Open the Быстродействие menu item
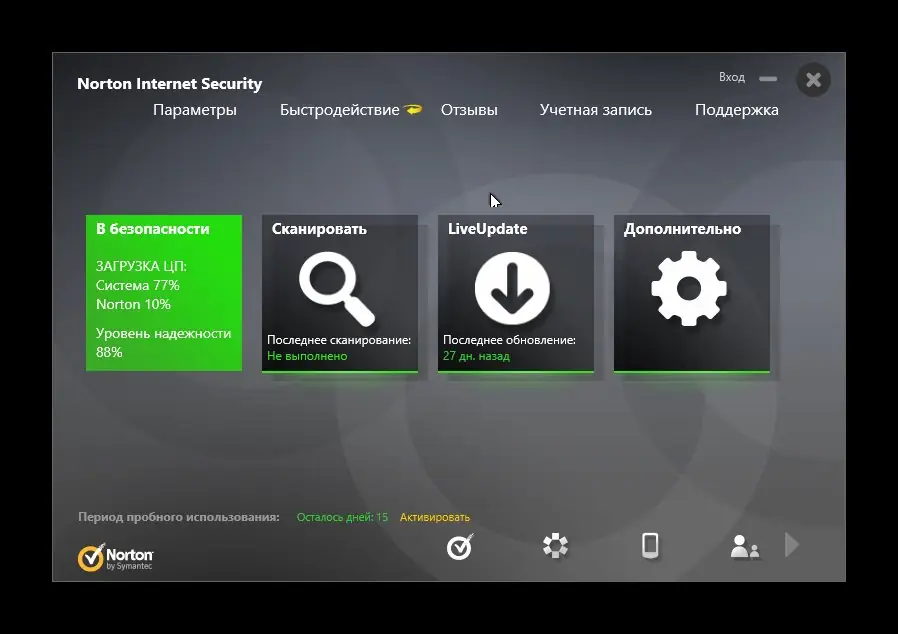The width and height of the screenshot is (898, 634). pyautogui.click(x=340, y=110)
